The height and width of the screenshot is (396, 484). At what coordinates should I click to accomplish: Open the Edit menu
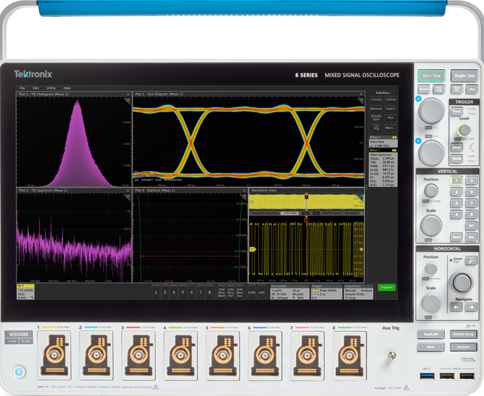click(x=36, y=88)
